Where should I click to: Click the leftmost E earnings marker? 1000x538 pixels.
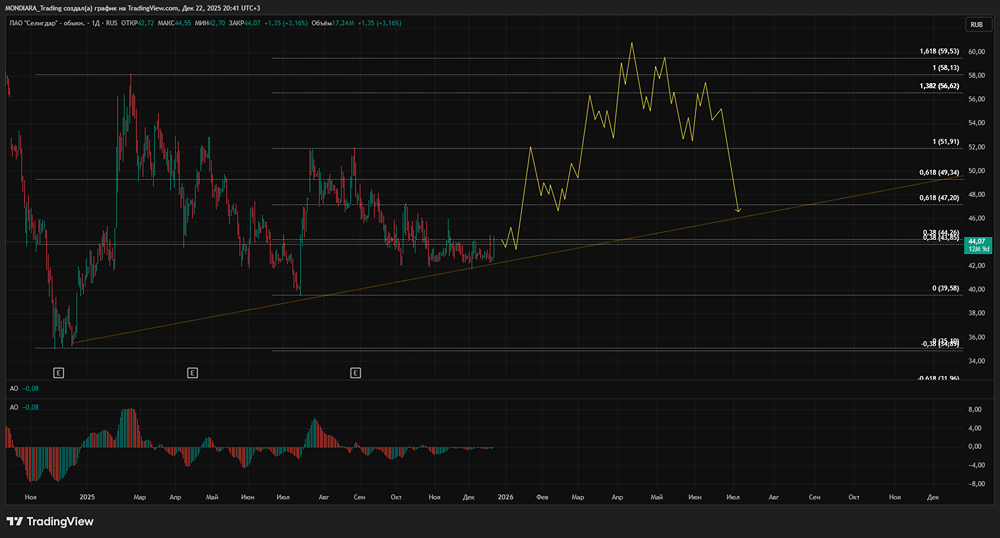(59, 372)
